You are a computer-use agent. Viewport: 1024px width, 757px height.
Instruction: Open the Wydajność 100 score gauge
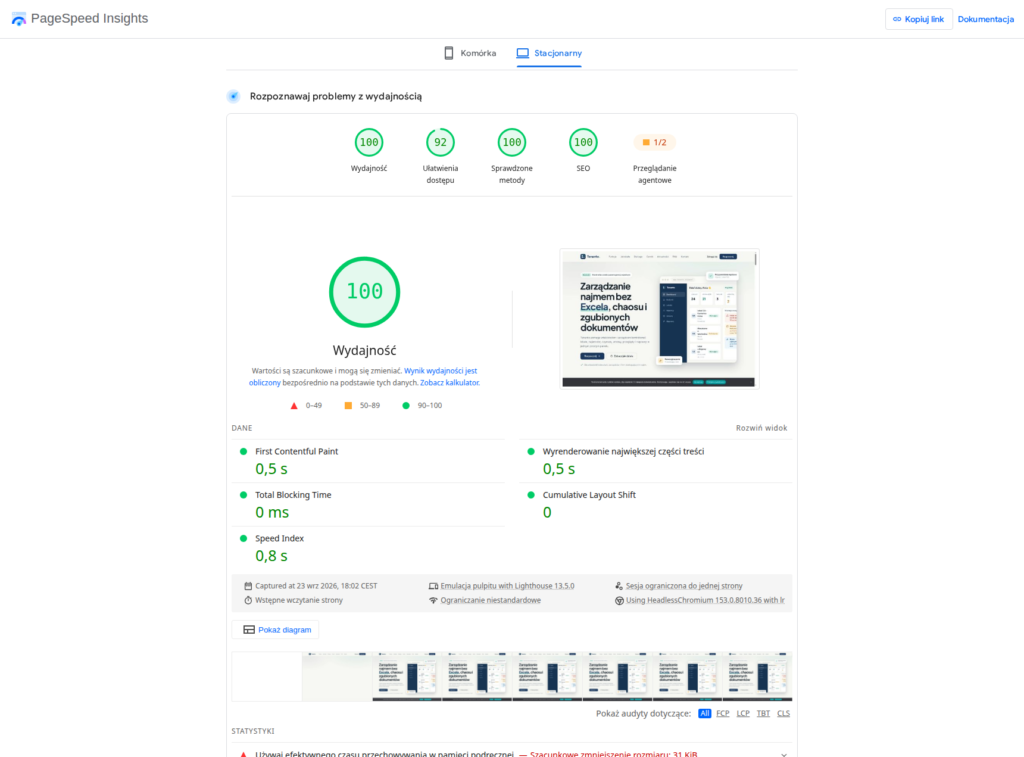(x=369, y=142)
